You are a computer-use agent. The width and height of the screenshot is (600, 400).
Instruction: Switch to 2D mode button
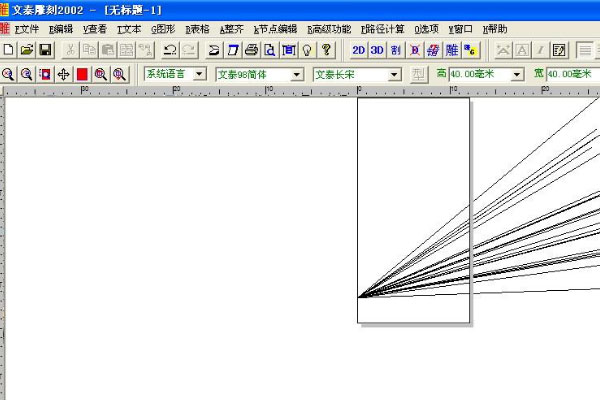(x=359, y=49)
